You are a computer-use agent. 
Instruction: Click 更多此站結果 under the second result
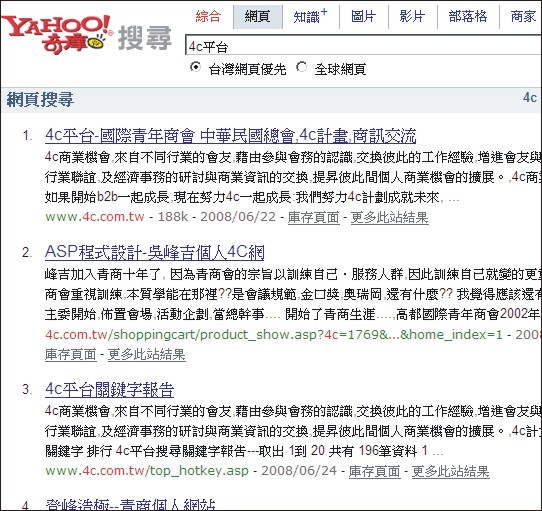tap(147, 354)
